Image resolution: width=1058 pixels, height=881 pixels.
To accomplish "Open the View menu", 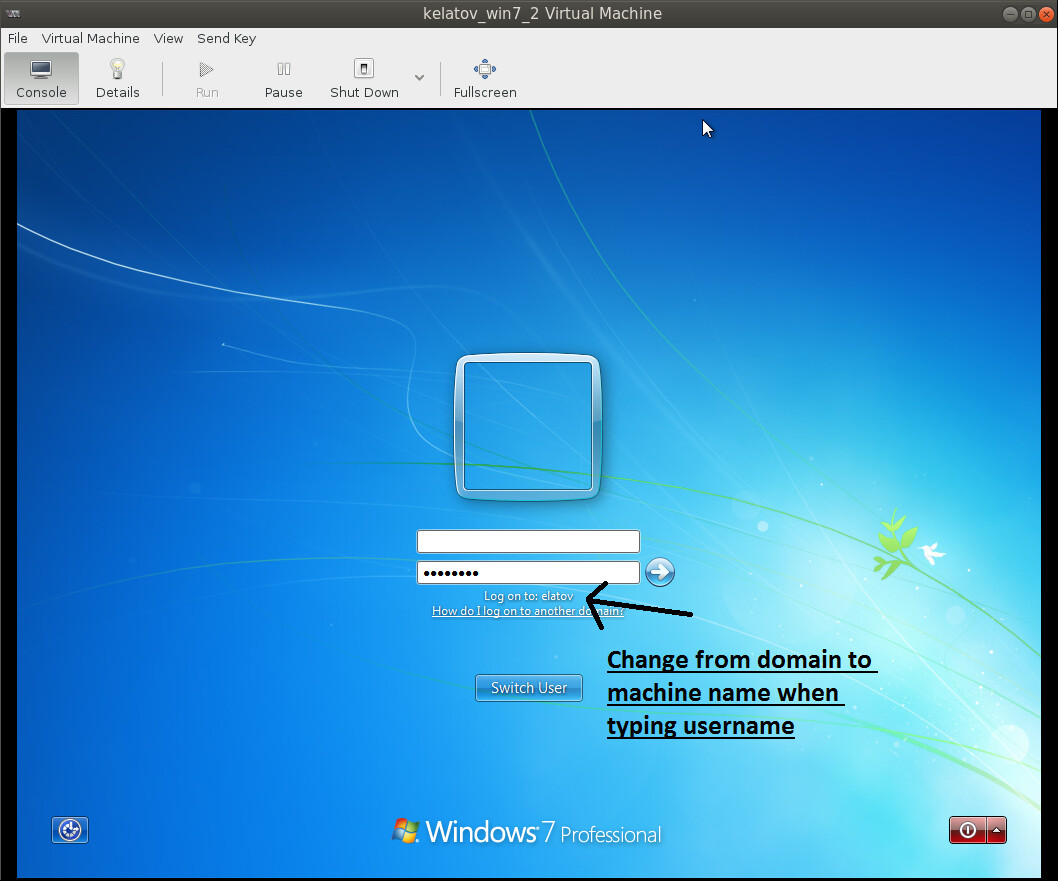I will click(x=168, y=38).
